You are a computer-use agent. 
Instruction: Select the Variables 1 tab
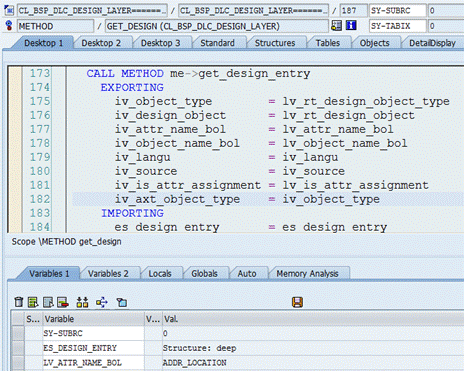49,274
